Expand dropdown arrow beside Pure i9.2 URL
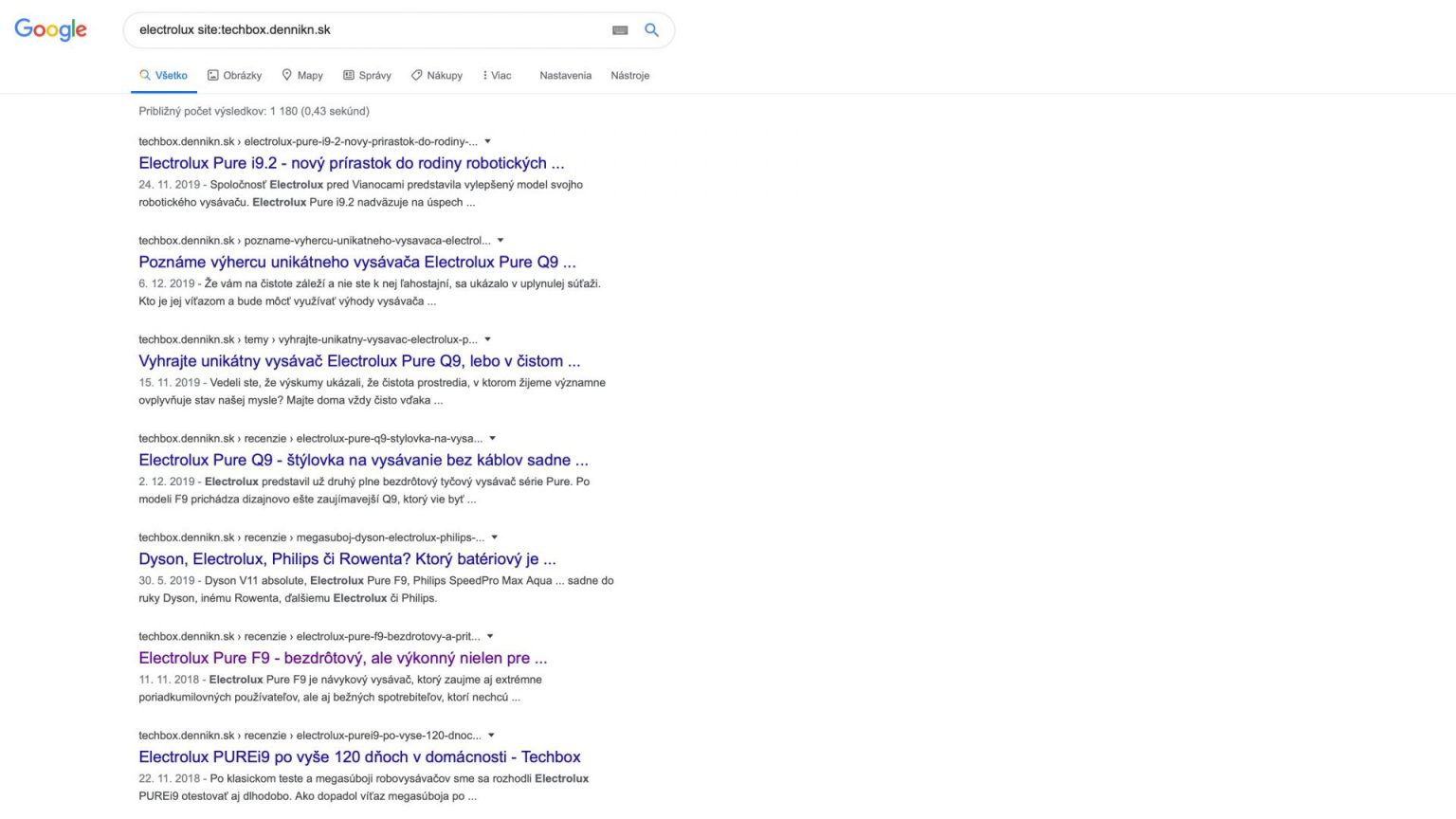1456x819 pixels. click(488, 141)
